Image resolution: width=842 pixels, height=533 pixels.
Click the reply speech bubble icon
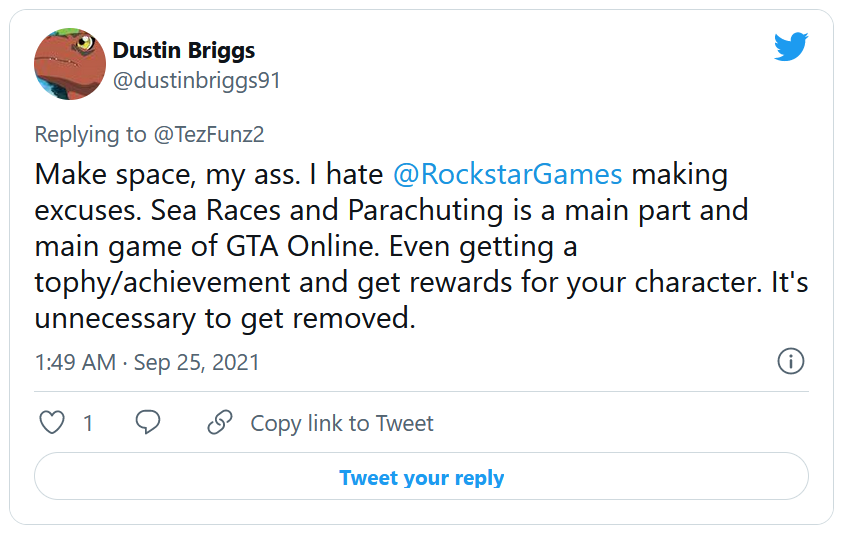pos(148,423)
